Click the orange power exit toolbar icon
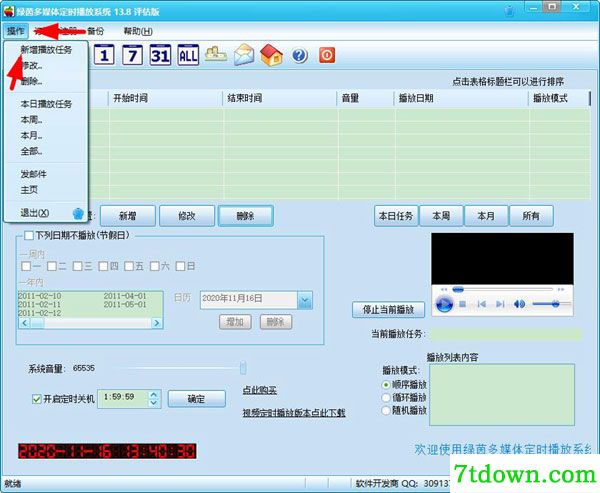Screen dimensions: 600x493 click(327, 55)
